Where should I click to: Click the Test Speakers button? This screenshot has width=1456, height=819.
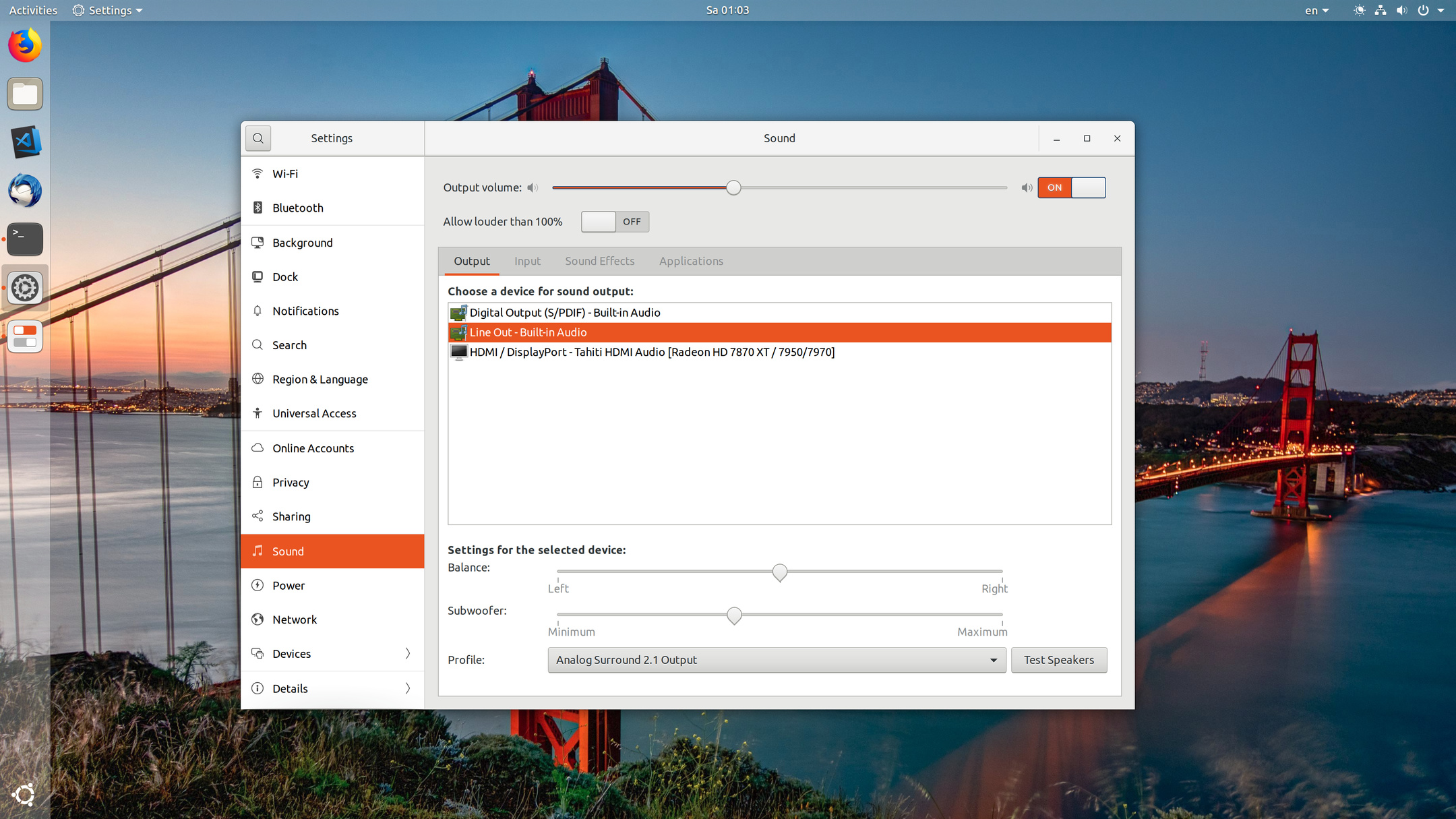(x=1058, y=660)
